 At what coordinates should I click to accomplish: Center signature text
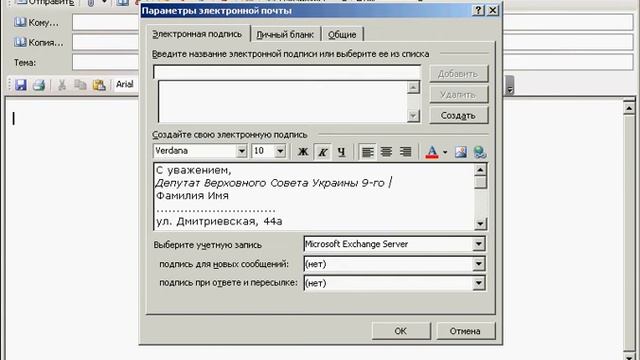386,152
